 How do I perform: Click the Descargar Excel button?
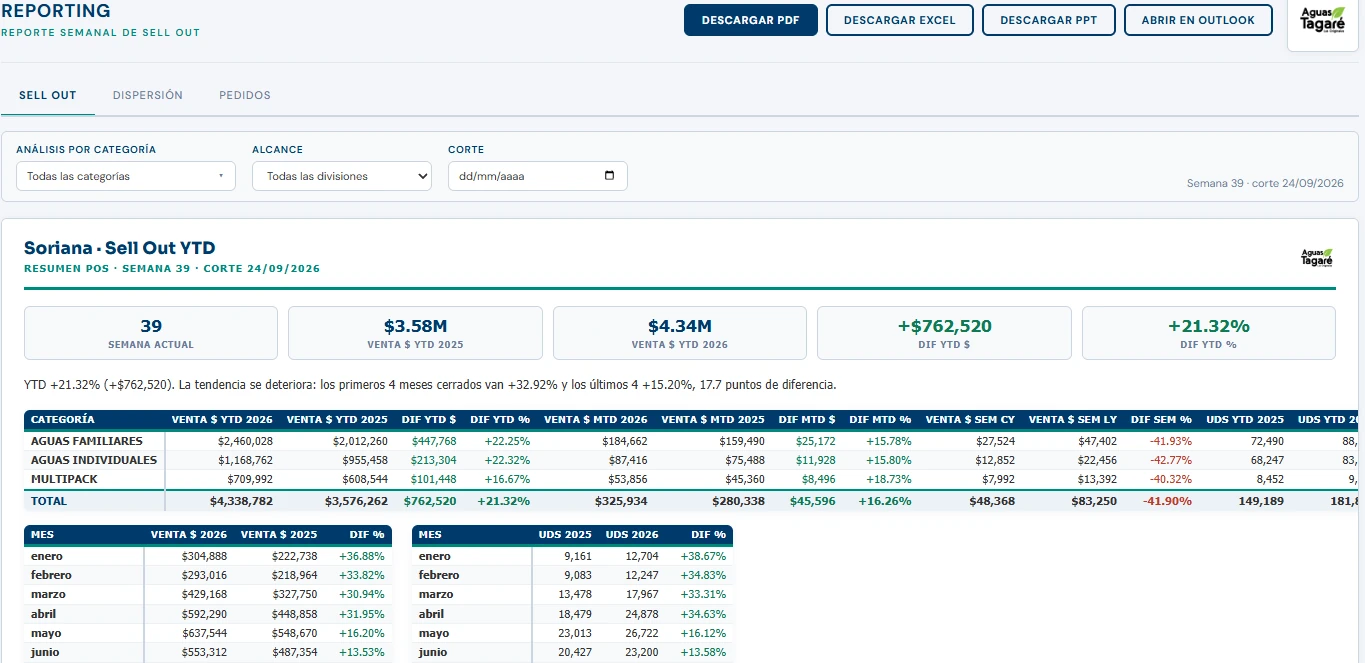coord(899,20)
